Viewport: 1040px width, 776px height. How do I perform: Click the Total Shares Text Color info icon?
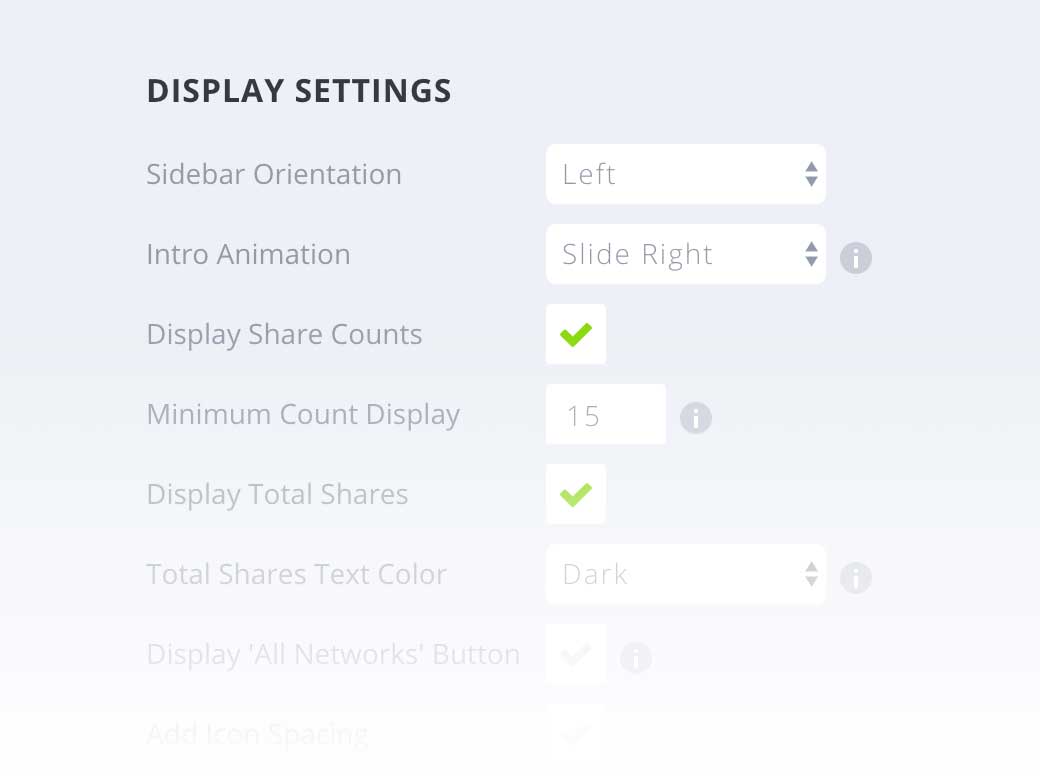pyautogui.click(x=856, y=578)
